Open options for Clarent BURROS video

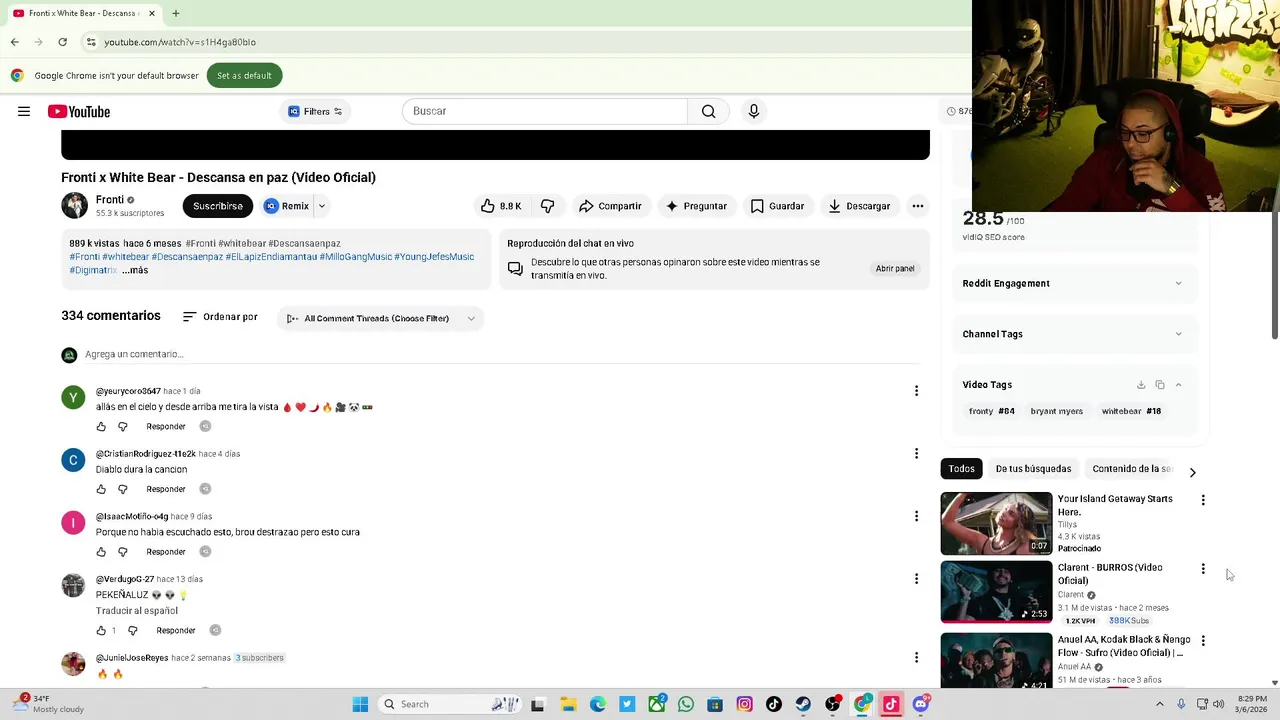click(x=1203, y=569)
